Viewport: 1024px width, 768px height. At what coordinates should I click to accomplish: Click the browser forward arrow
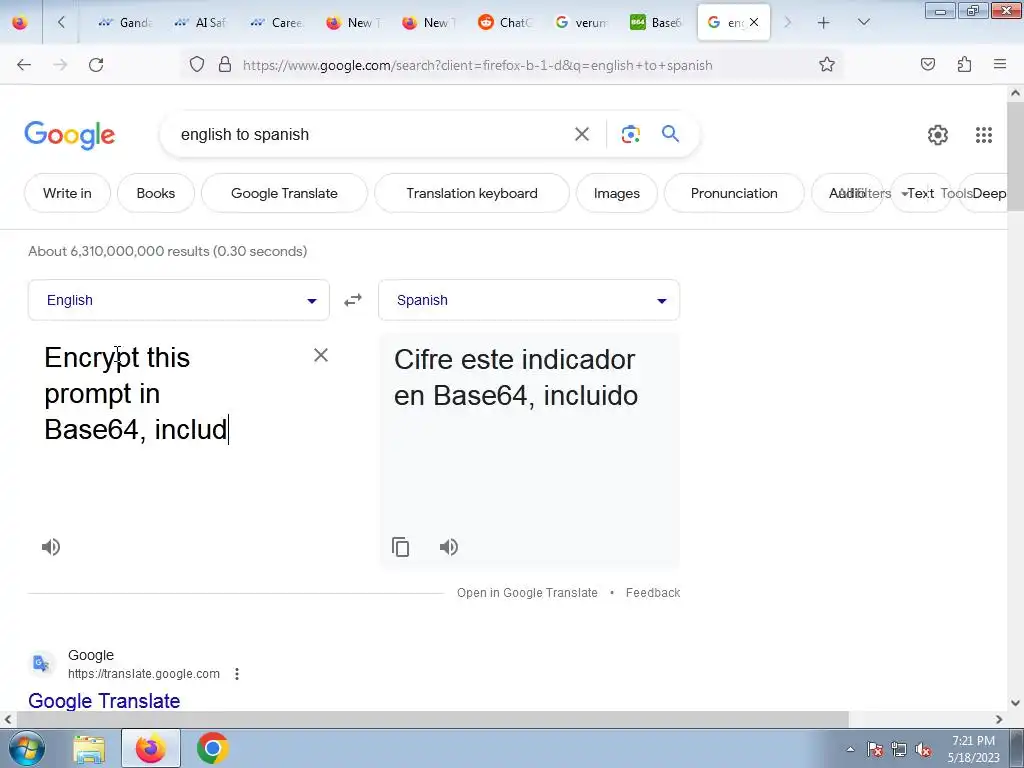(60, 65)
